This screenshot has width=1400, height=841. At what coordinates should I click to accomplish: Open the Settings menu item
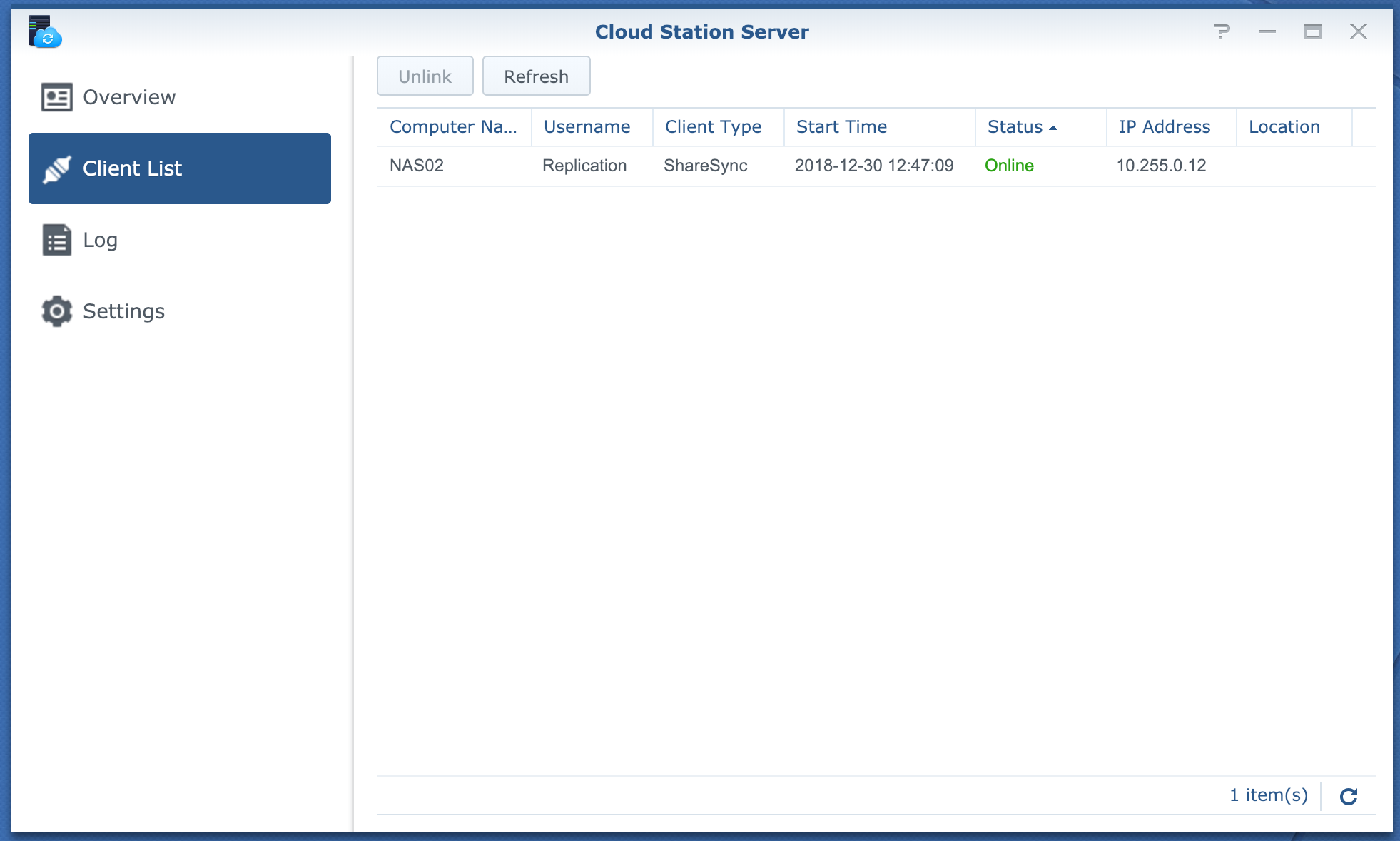(x=180, y=311)
